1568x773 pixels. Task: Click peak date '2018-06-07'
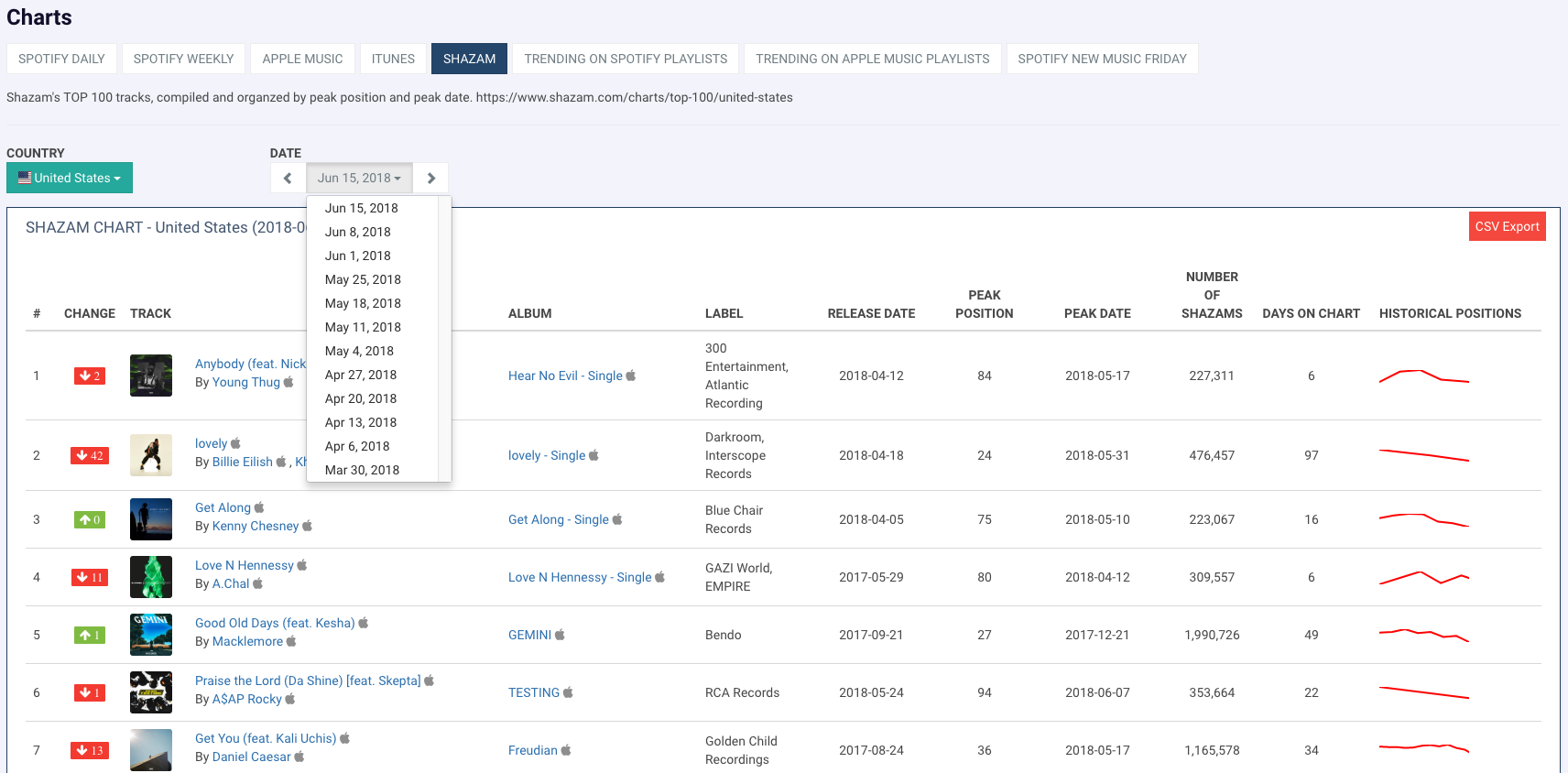click(1097, 692)
